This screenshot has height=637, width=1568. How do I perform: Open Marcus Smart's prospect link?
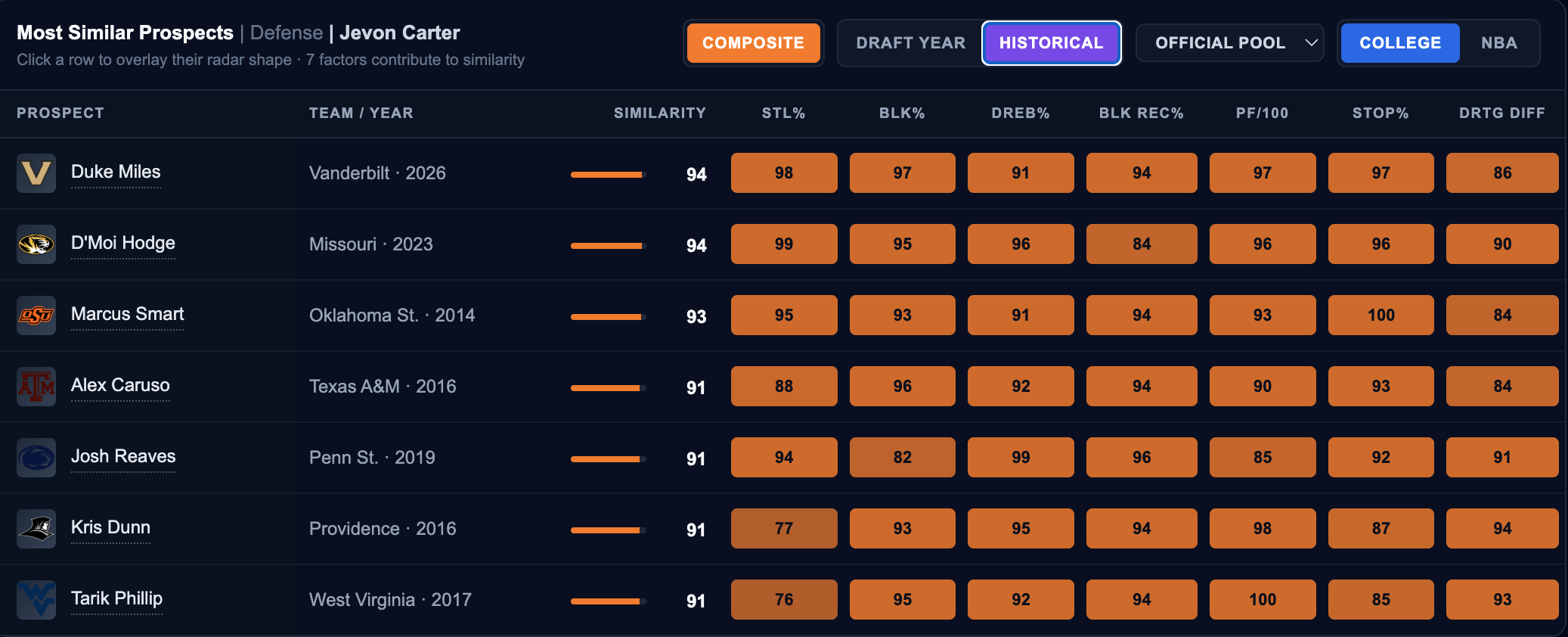click(128, 314)
